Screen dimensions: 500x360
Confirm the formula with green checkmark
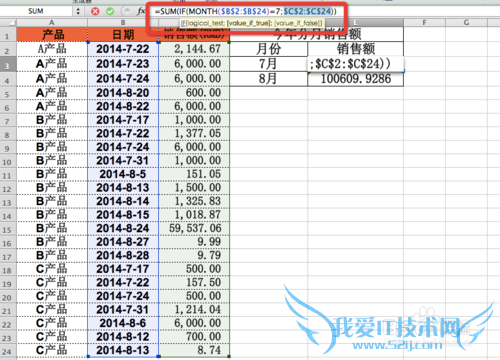(x=110, y=11)
